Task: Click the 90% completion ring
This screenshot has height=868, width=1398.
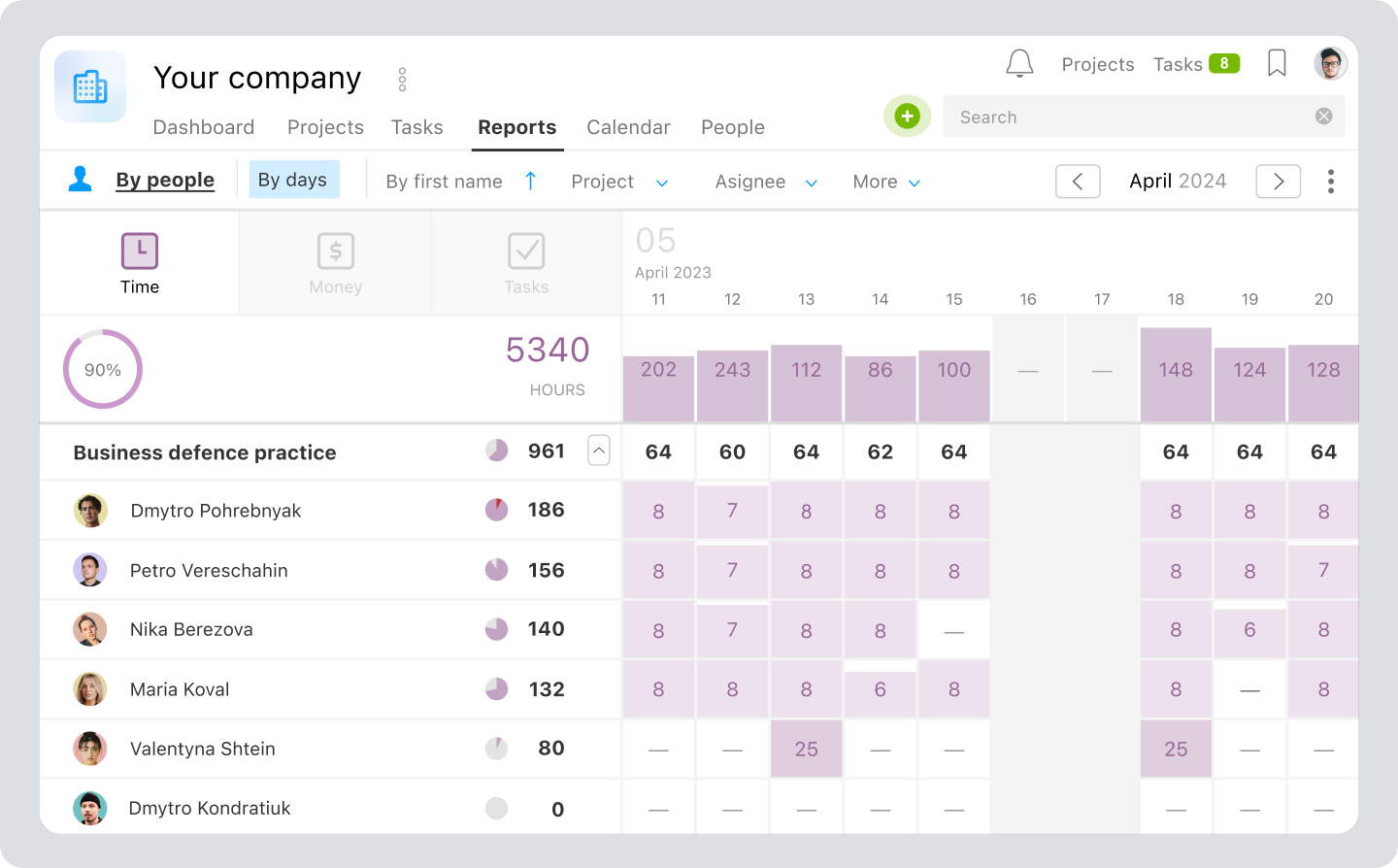Action: pyautogui.click(x=102, y=369)
